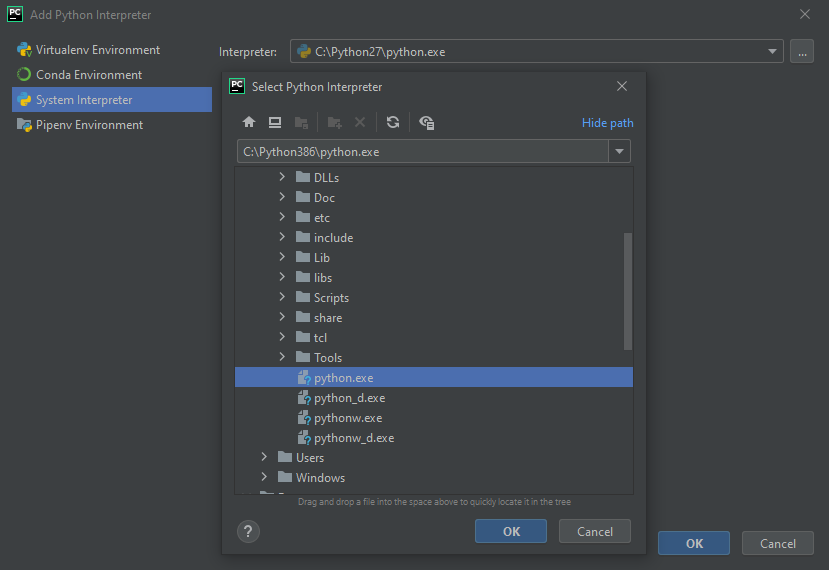Open the help question mark button
Screen dimensions: 829x570
(248, 531)
